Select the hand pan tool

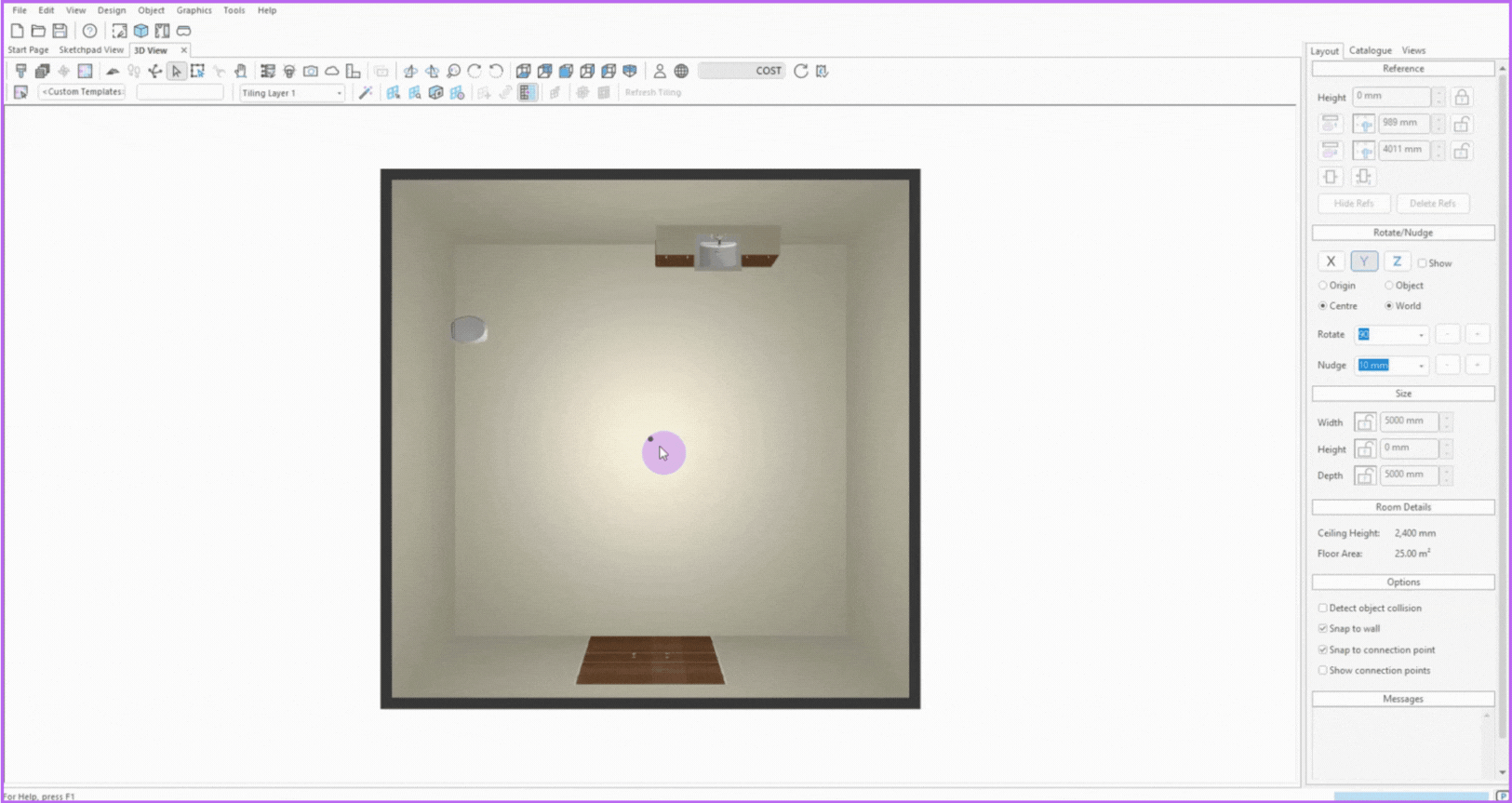coord(240,71)
